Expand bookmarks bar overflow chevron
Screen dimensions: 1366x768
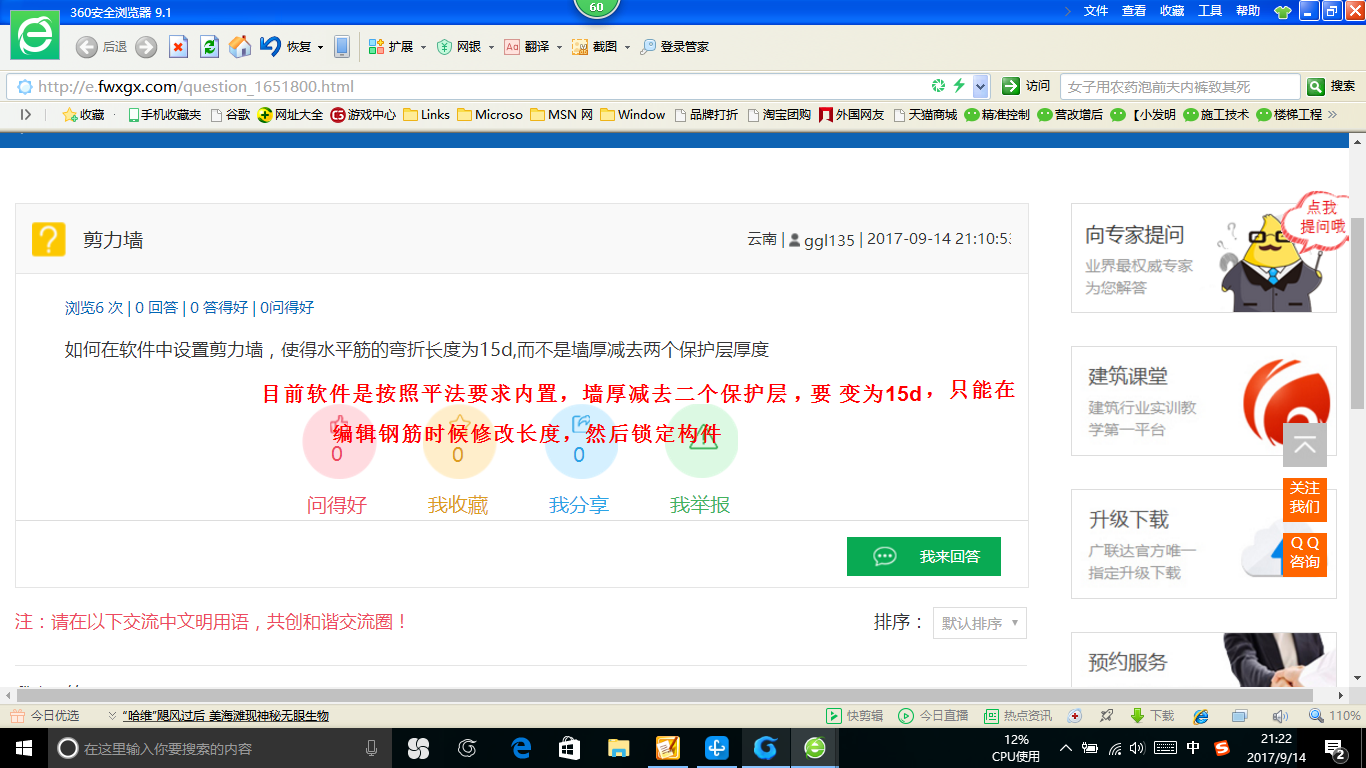coord(1331,114)
